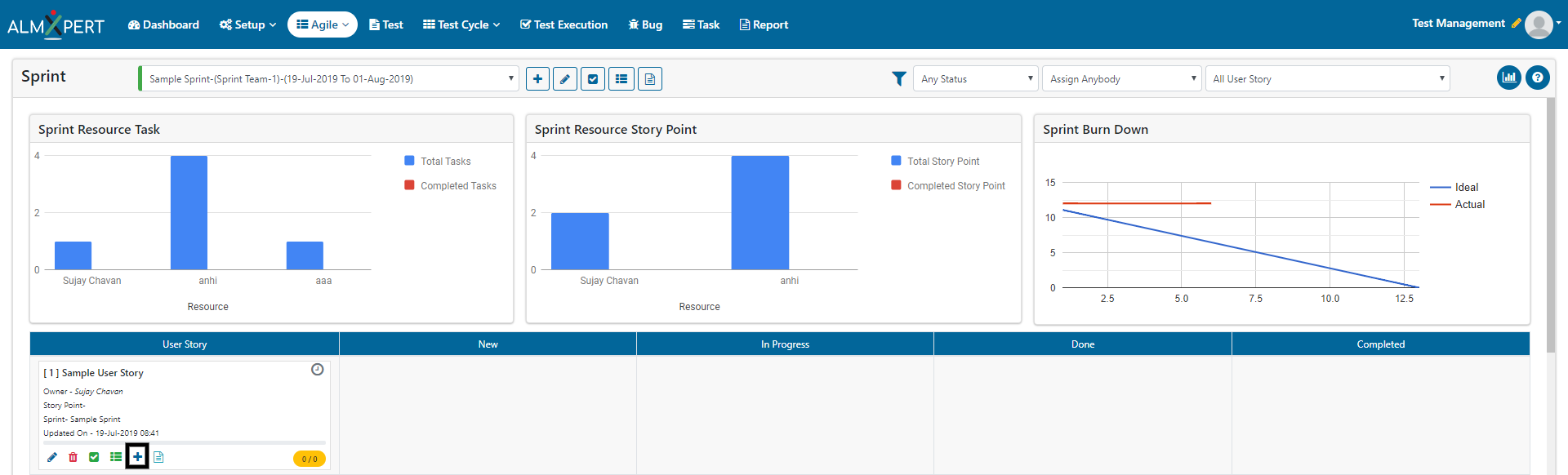The image size is (1568, 475).
Task: Click the Done column header
Action: click(x=1083, y=344)
